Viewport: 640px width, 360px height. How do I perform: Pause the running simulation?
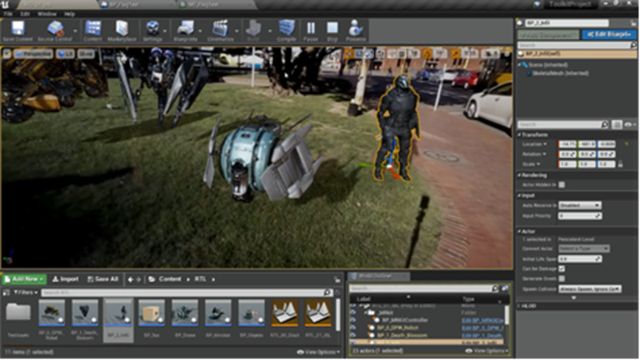point(311,31)
